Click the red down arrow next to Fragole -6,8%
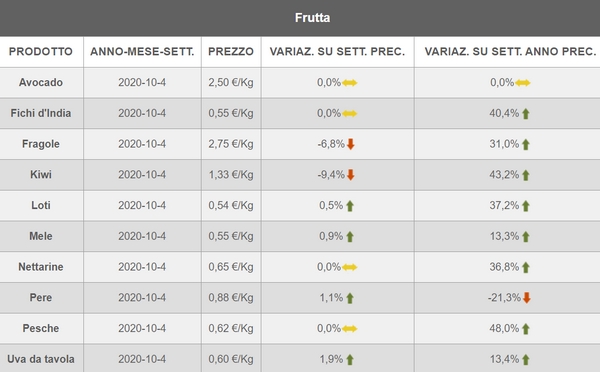The height and width of the screenshot is (372, 600). click(x=351, y=144)
